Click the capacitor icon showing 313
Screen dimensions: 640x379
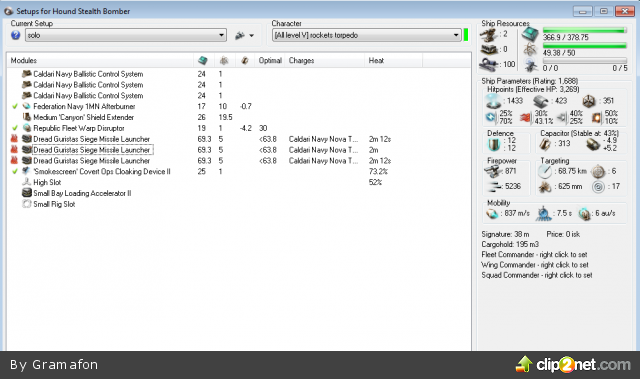tap(545, 144)
